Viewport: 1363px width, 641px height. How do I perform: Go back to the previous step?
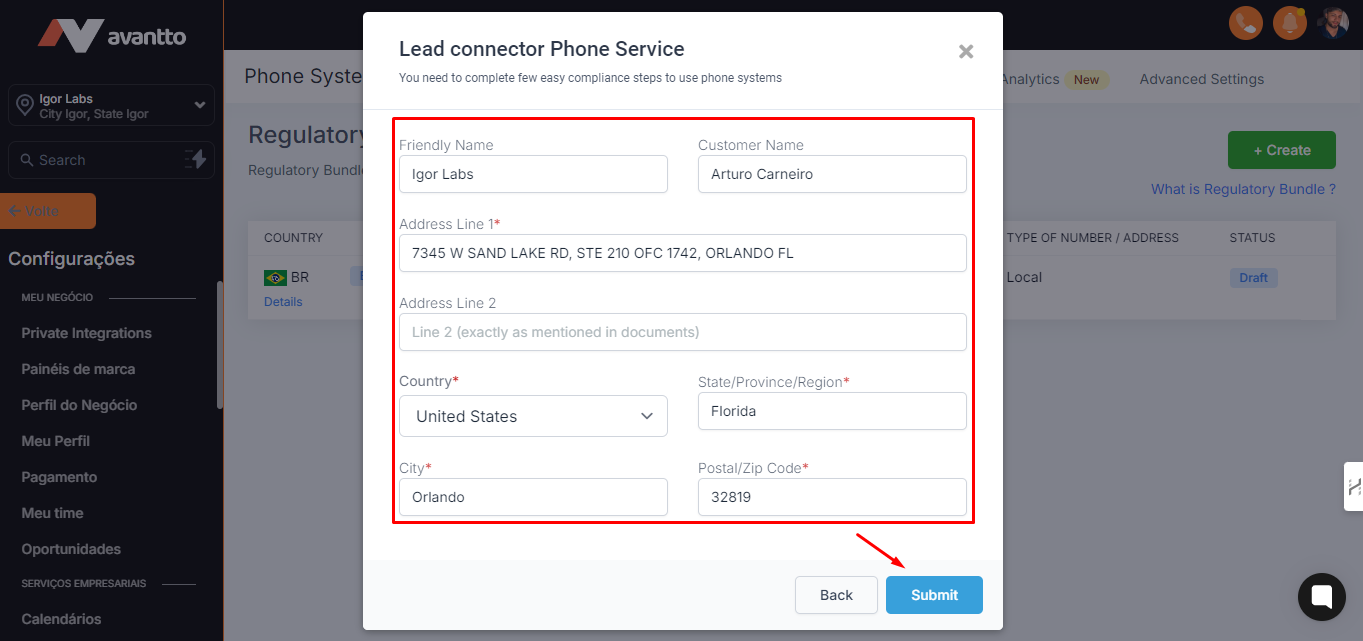click(x=836, y=595)
